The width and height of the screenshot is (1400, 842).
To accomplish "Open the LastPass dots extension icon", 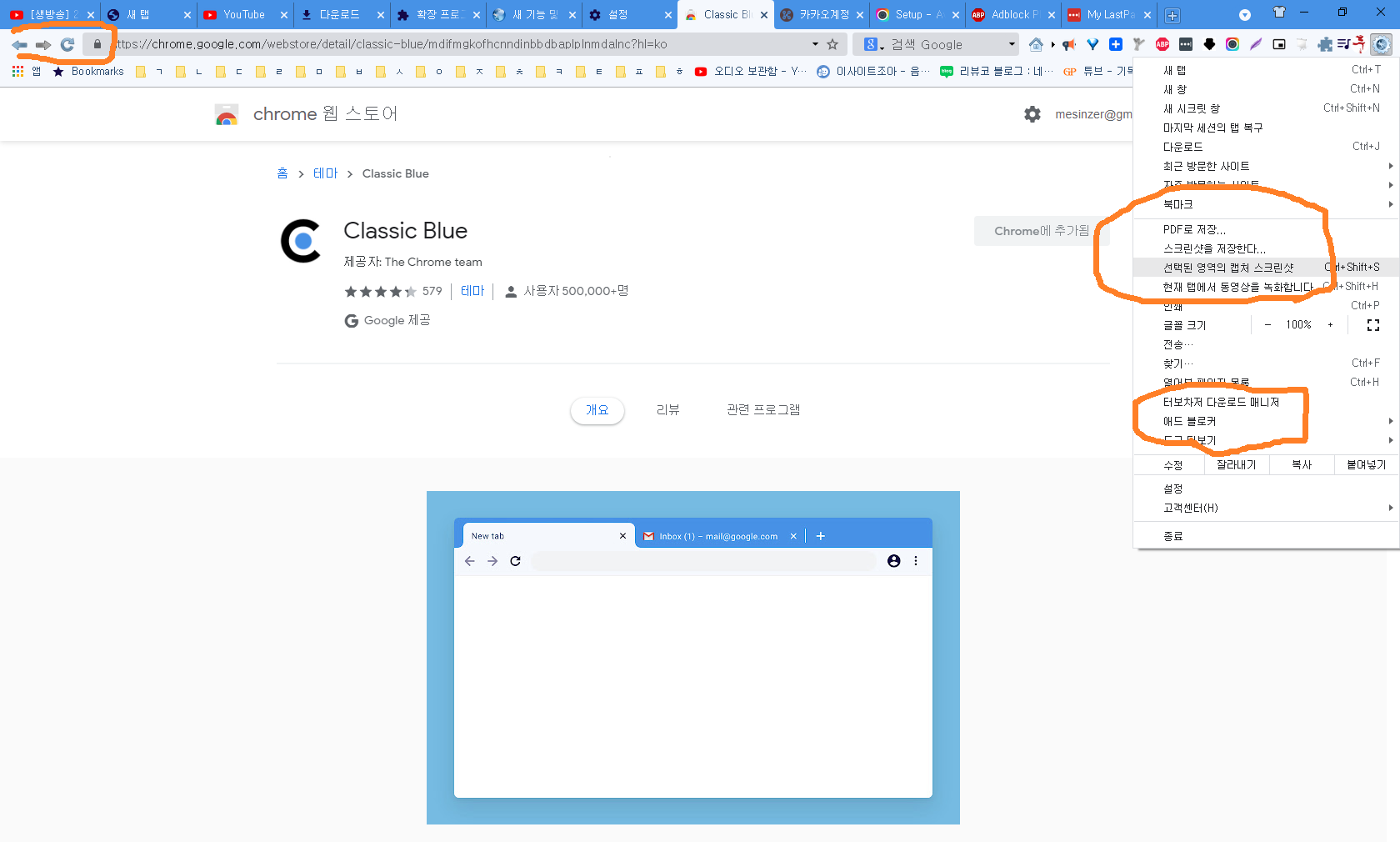I will (1186, 44).
